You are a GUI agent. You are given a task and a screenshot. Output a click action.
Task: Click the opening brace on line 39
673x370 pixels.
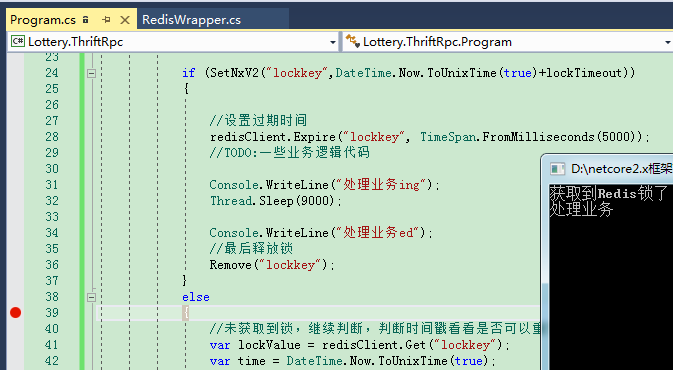coord(185,313)
